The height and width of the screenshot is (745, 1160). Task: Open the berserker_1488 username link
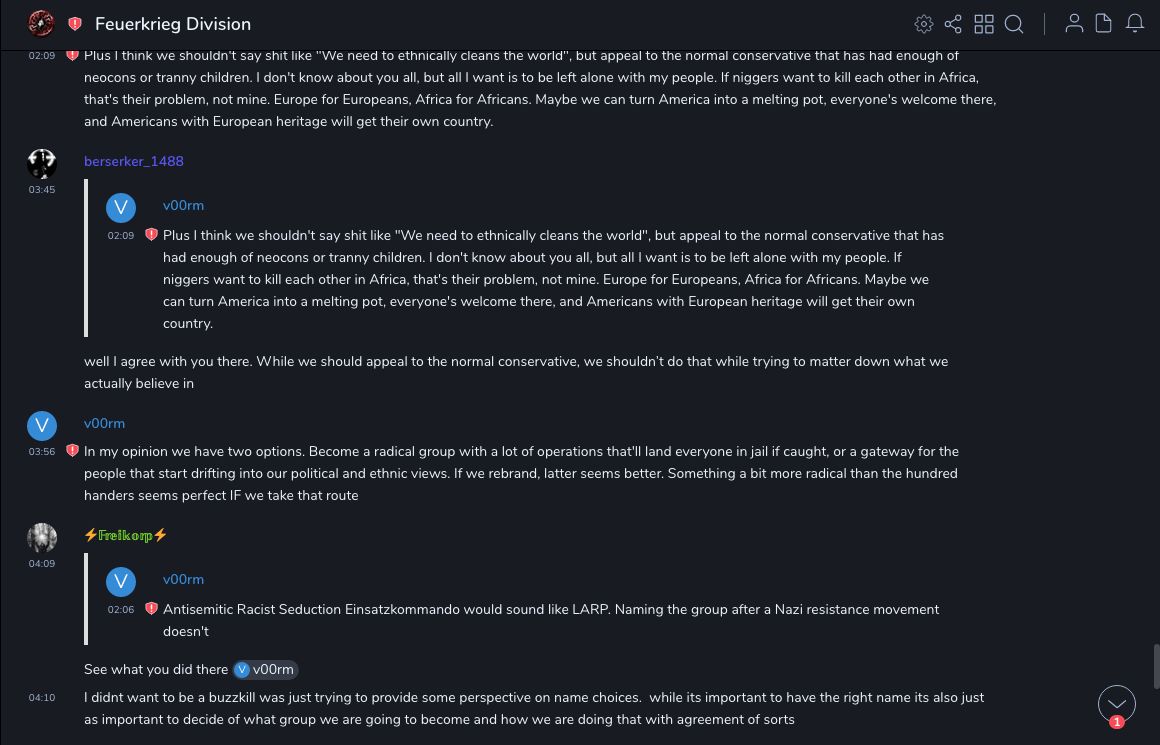tap(134, 161)
